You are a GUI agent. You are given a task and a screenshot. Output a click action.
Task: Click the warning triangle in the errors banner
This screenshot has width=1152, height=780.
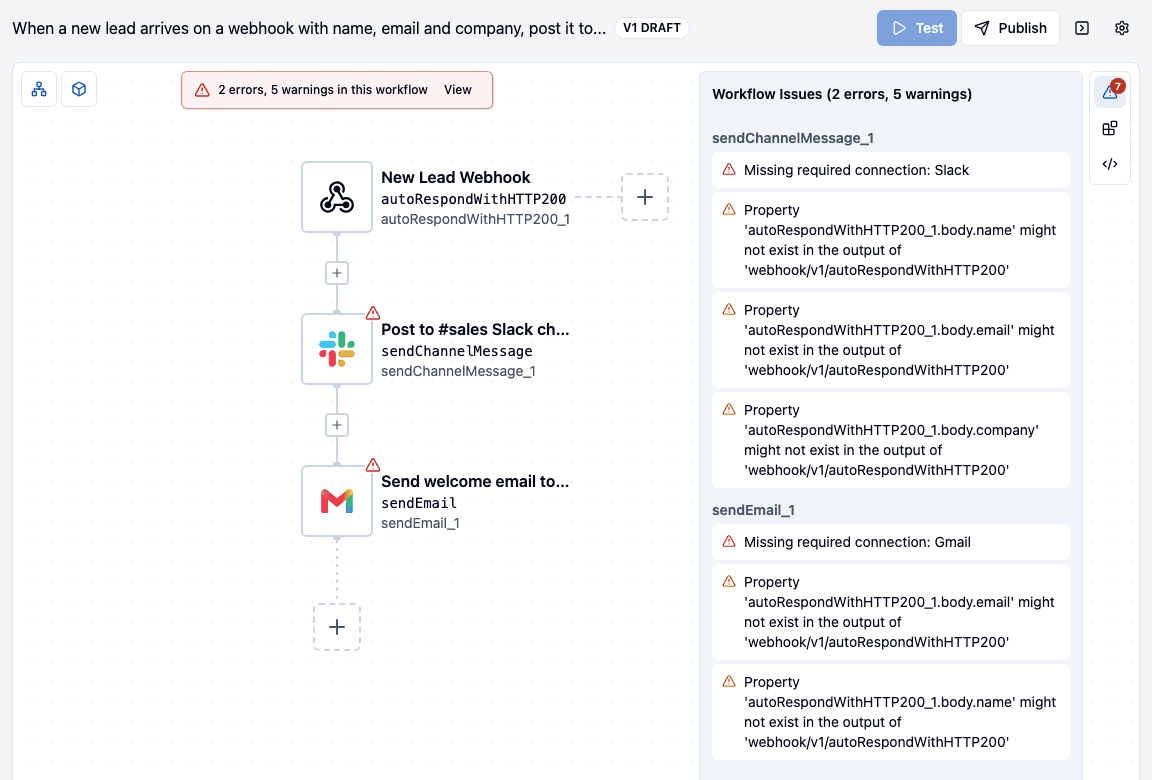[202, 90]
